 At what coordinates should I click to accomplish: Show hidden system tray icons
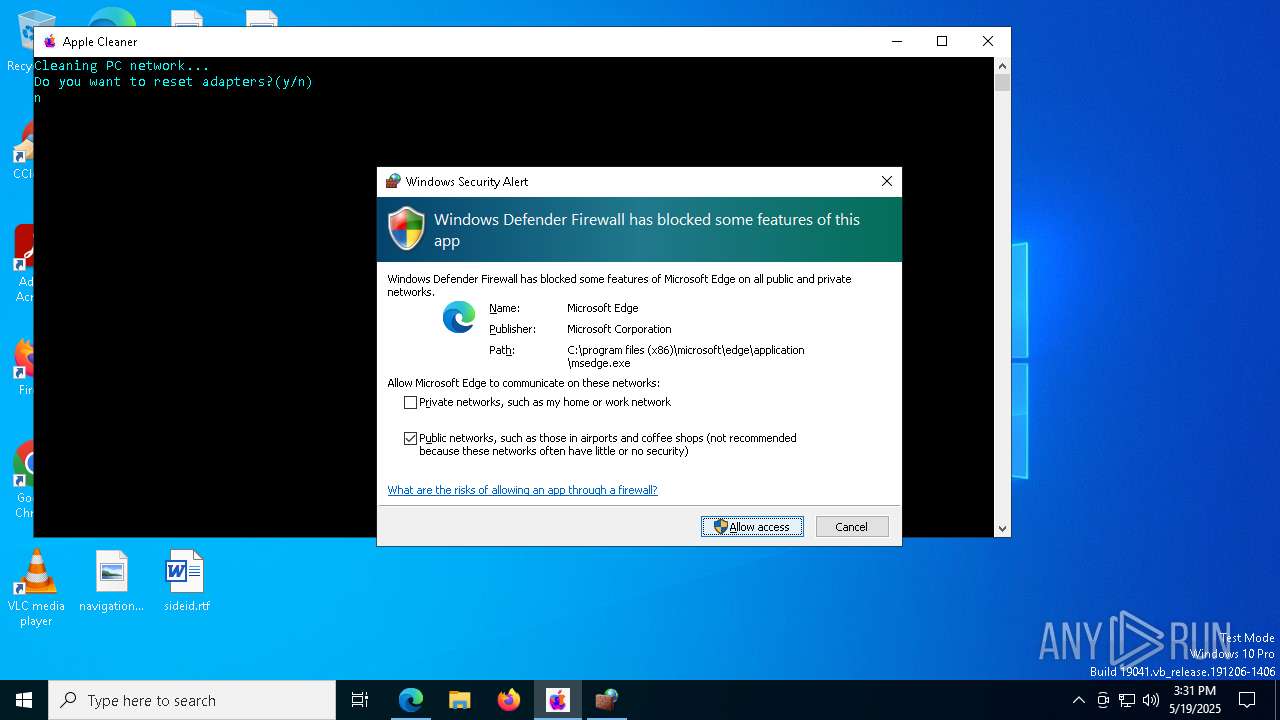click(x=1078, y=700)
